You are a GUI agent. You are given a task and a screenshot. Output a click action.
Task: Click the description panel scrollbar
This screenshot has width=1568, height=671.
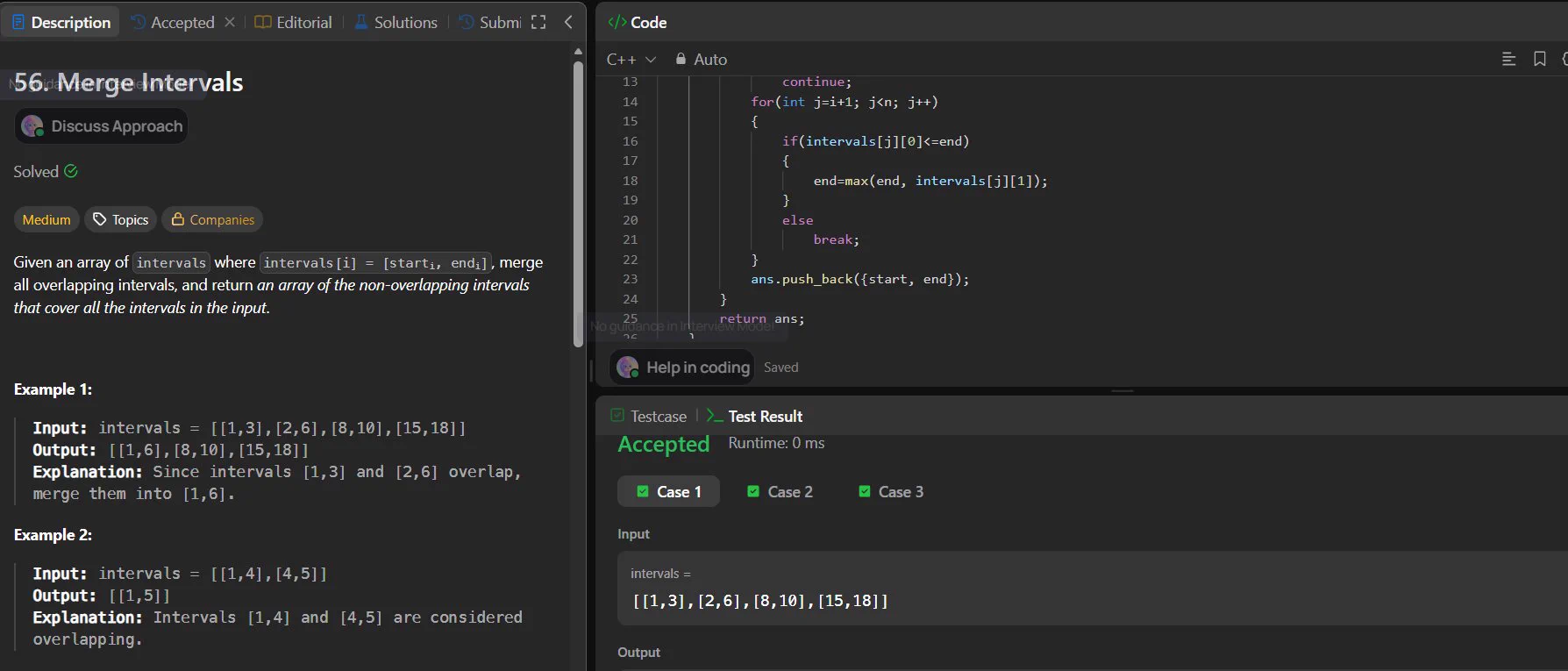coord(578,203)
